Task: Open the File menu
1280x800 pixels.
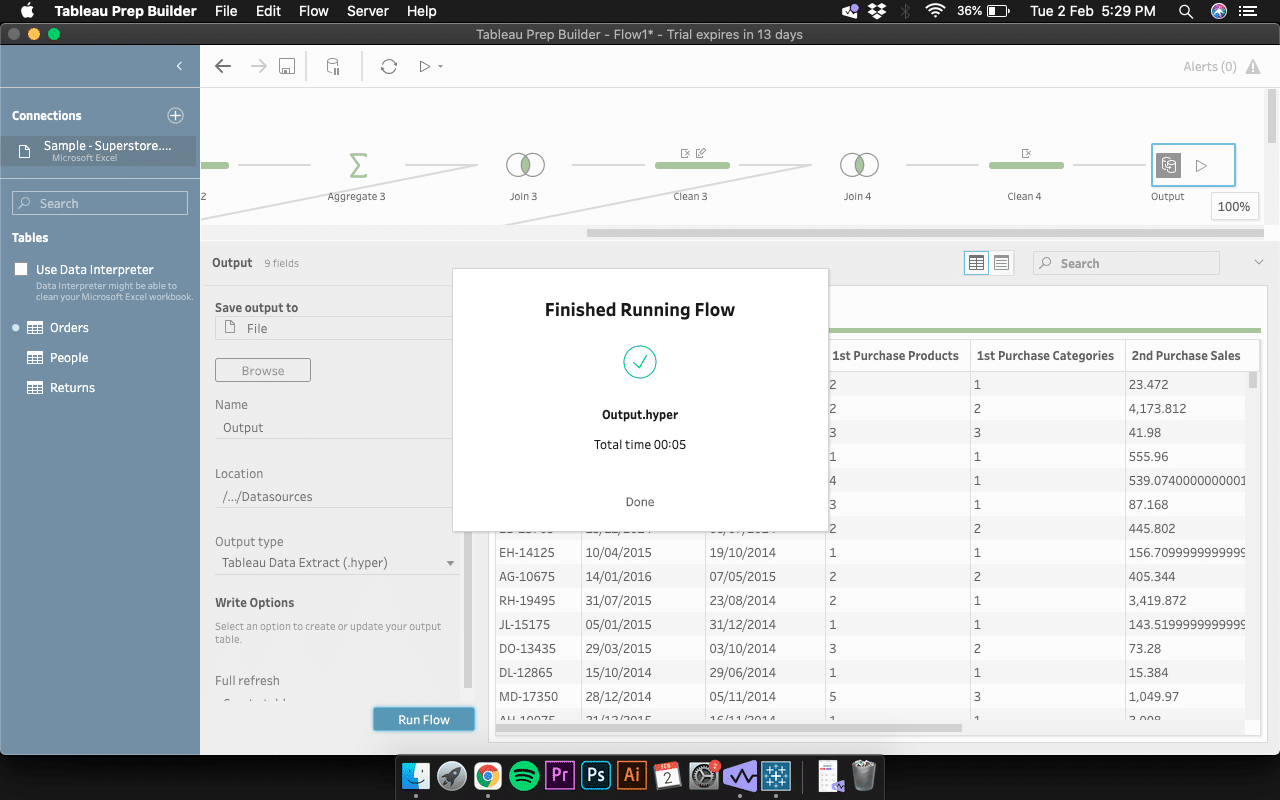Action: pyautogui.click(x=226, y=11)
